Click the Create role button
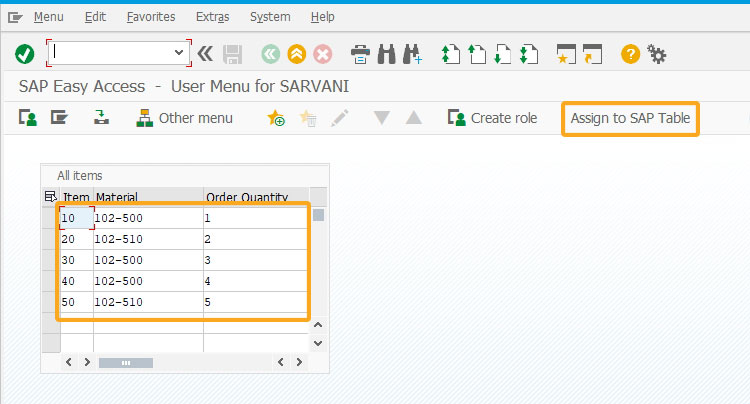The image size is (750, 404). 492,118
